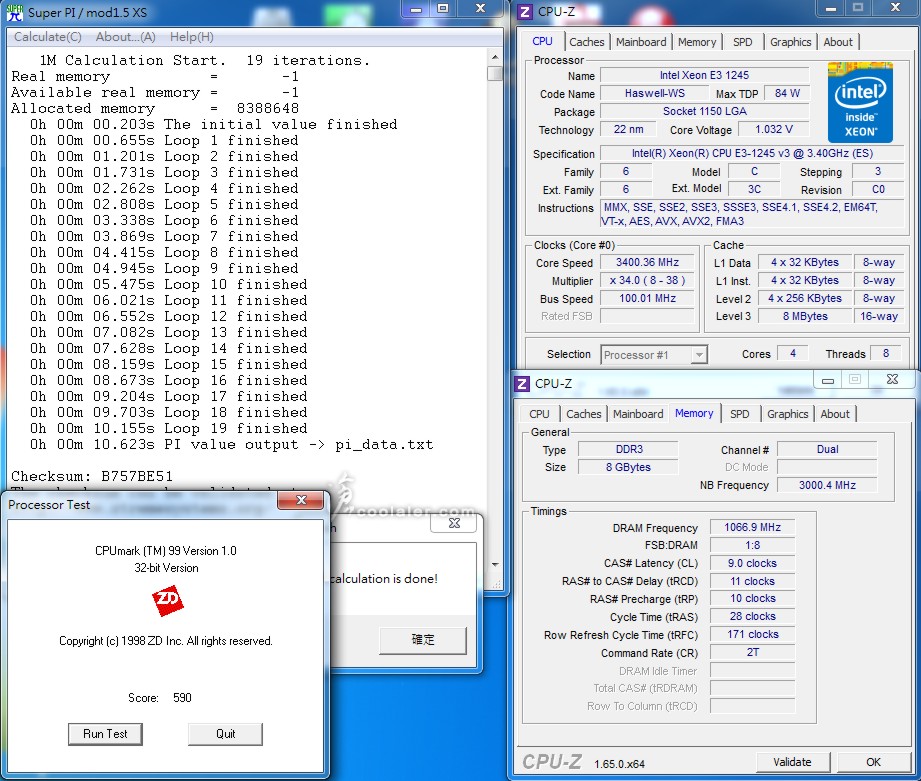The height and width of the screenshot is (781, 921).
Task: Close the calculation done dialog
Action: click(x=454, y=523)
